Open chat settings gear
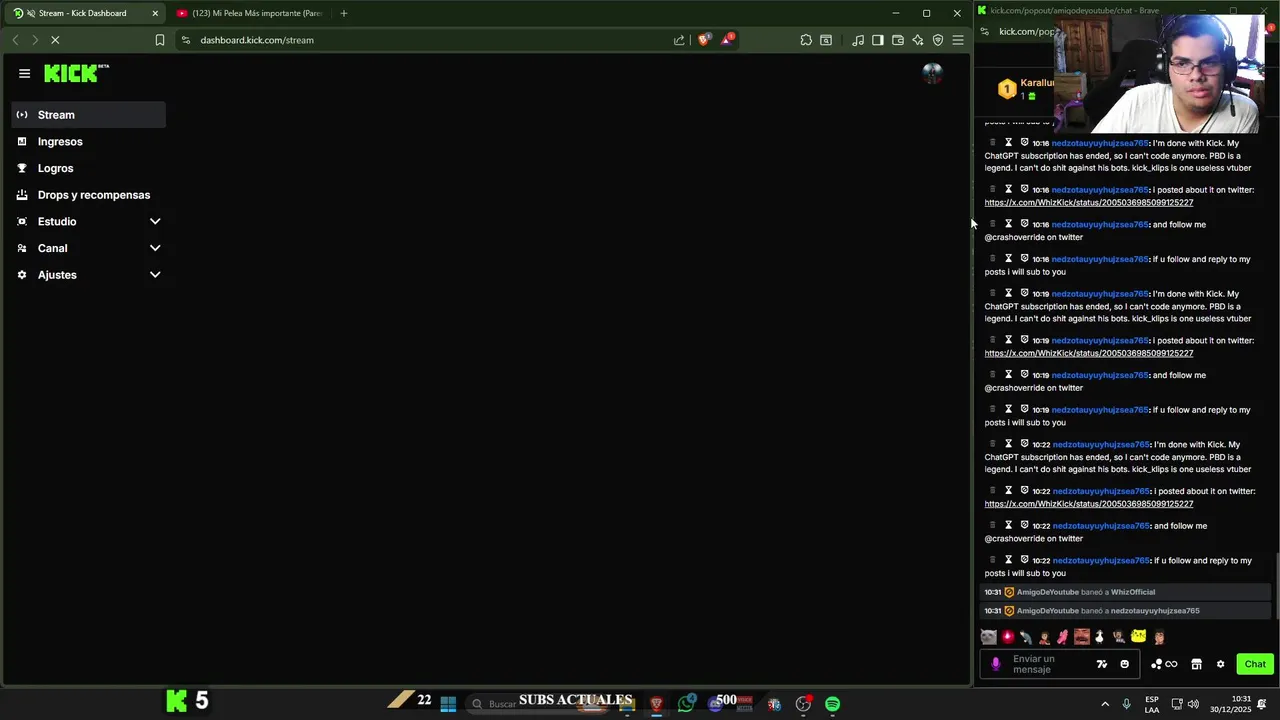1280x720 pixels. [1220, 664]
